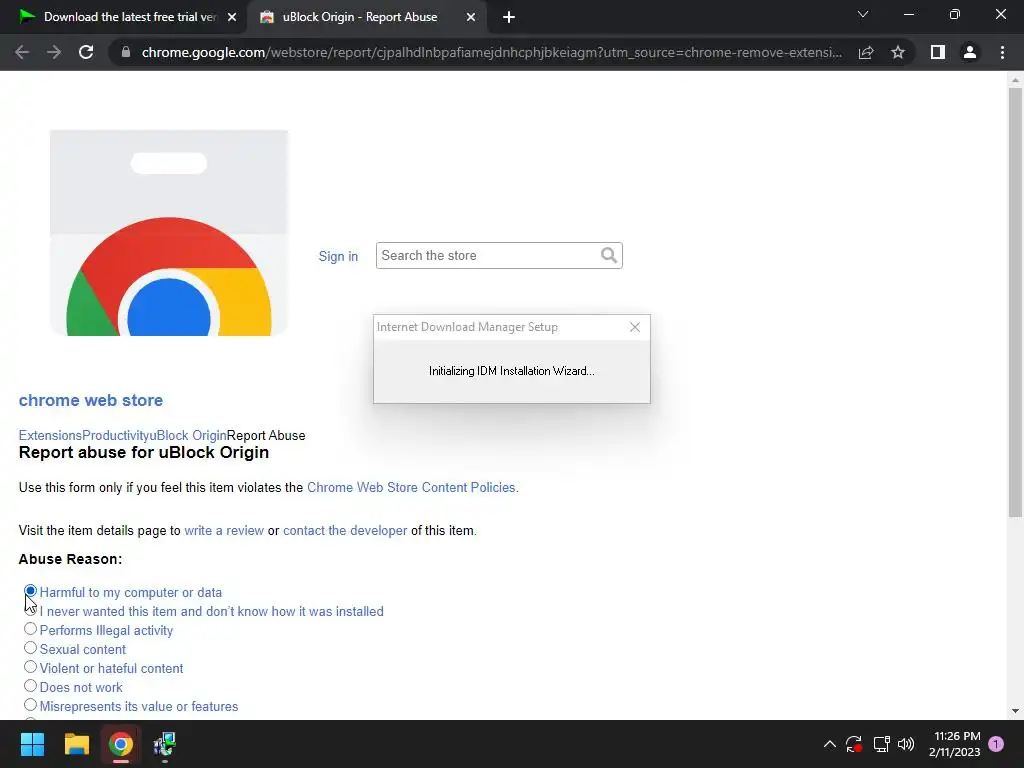The image size is (1024, 768).
Task: Open the Chrome profile menu
Action: tap(970, 52)
